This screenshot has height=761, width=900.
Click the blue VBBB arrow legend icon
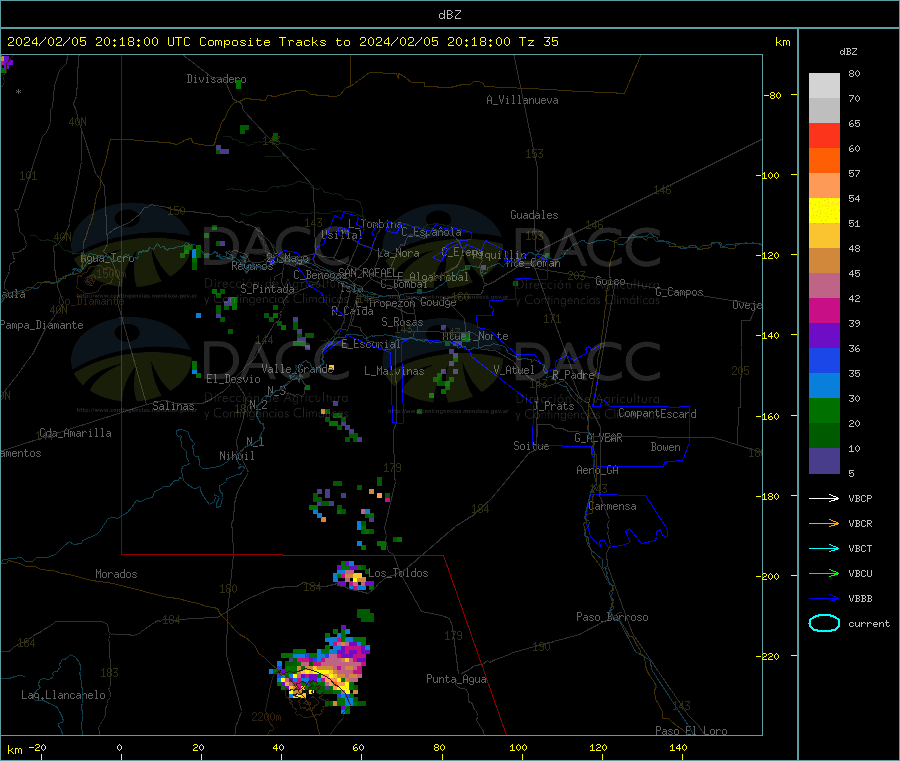click(x=824, y=599)
